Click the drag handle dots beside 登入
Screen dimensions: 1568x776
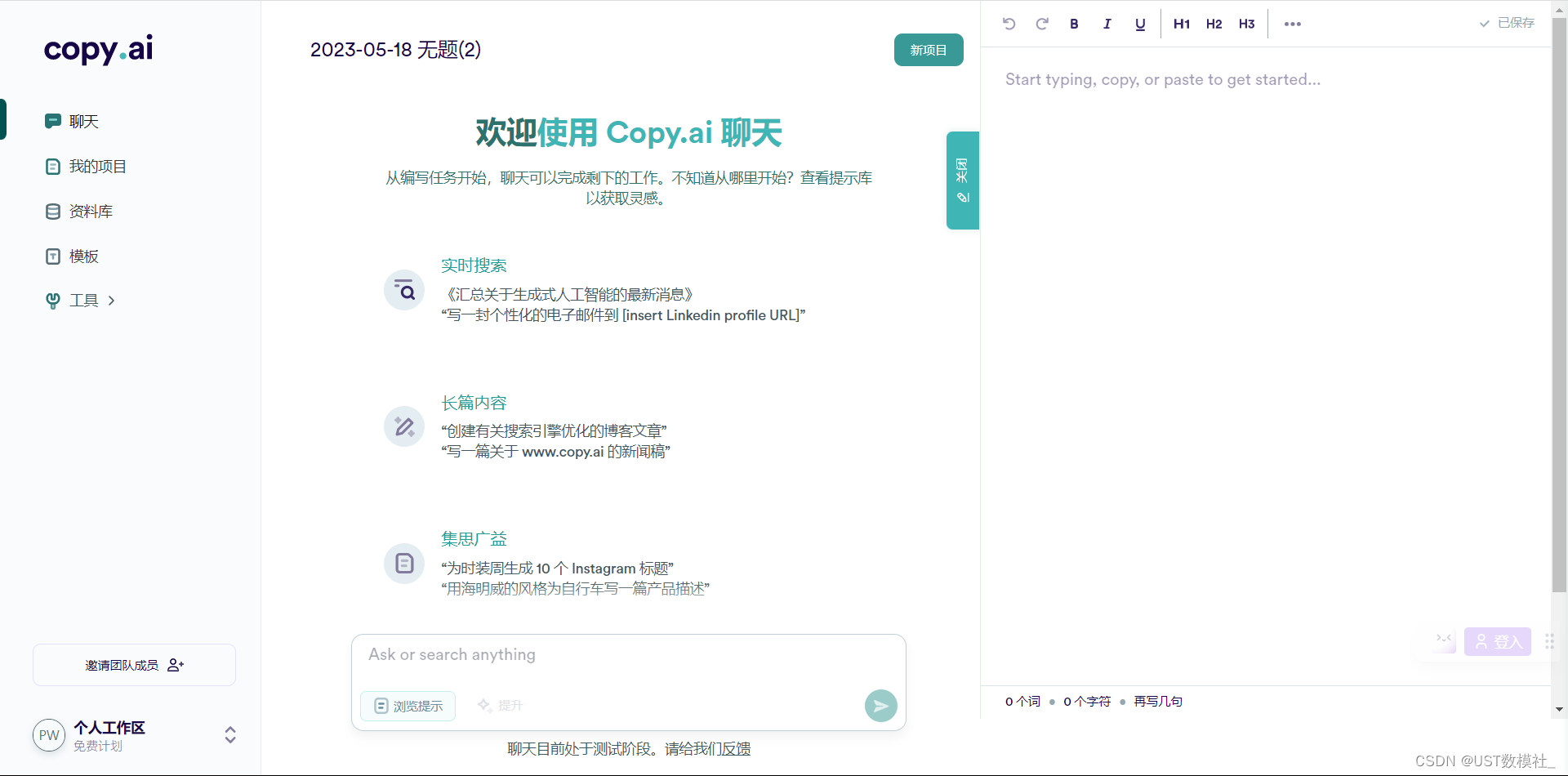tap(1549, 641)
